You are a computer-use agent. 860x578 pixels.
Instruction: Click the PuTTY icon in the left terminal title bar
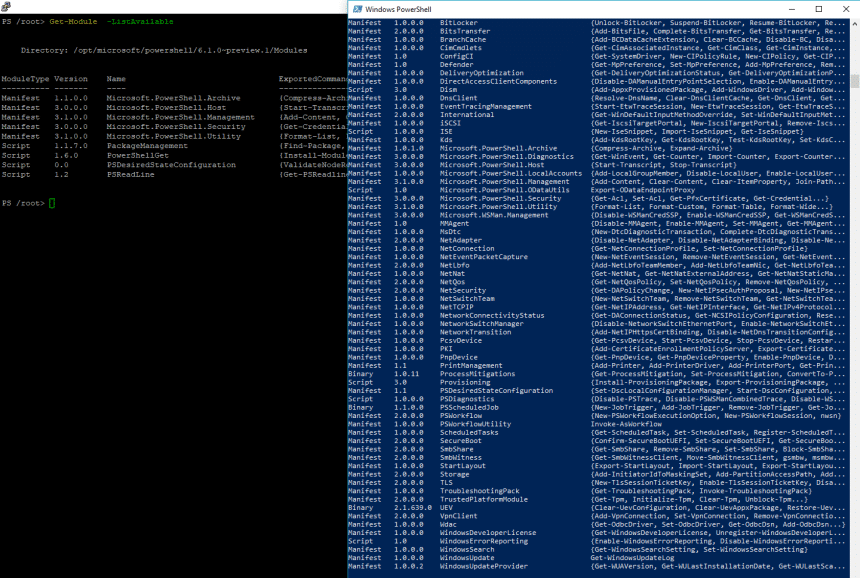point(5,6)
